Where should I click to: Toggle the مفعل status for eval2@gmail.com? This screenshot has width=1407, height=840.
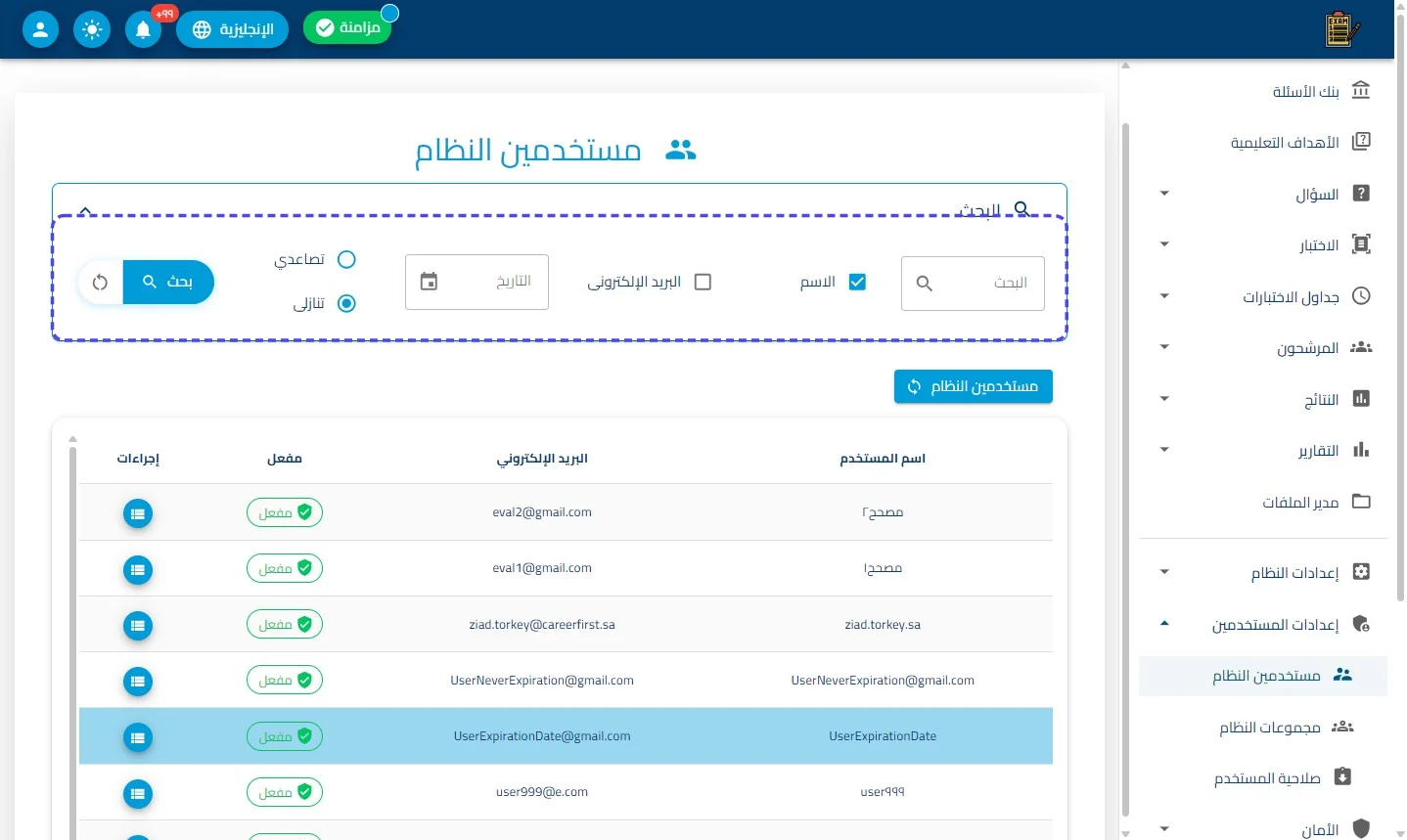285,512
